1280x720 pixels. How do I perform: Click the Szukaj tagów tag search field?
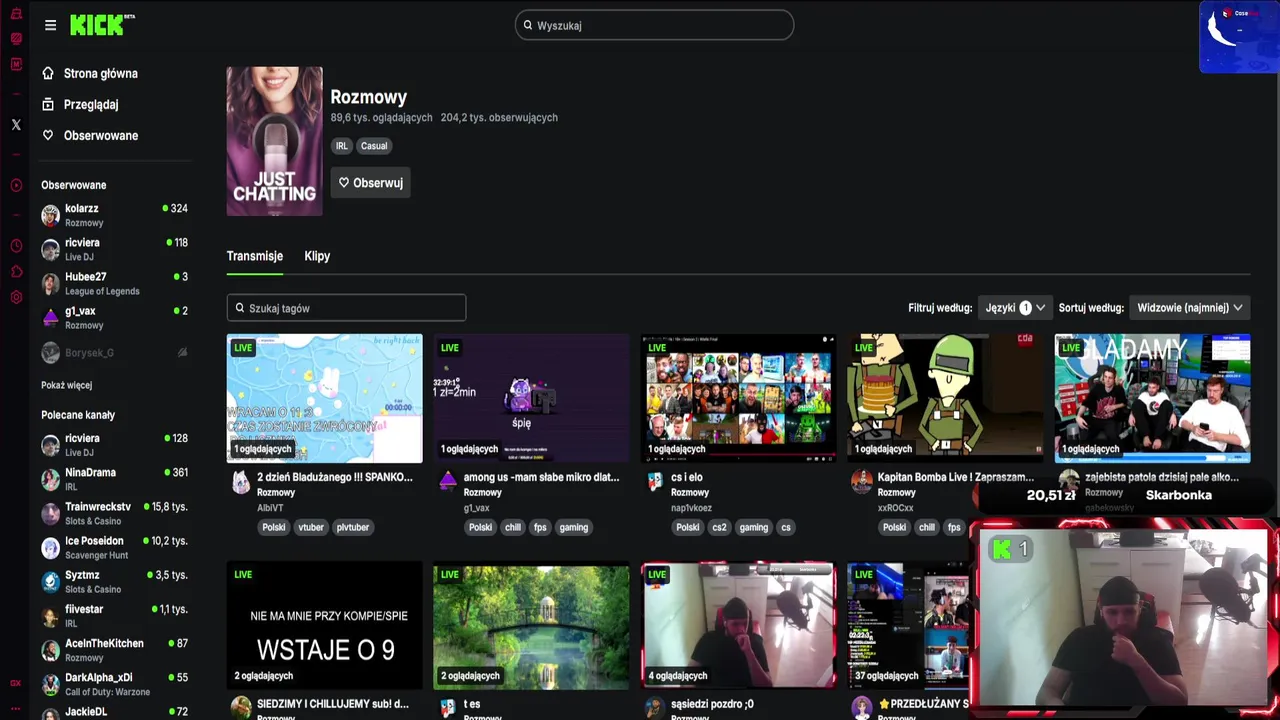point(346,308)
